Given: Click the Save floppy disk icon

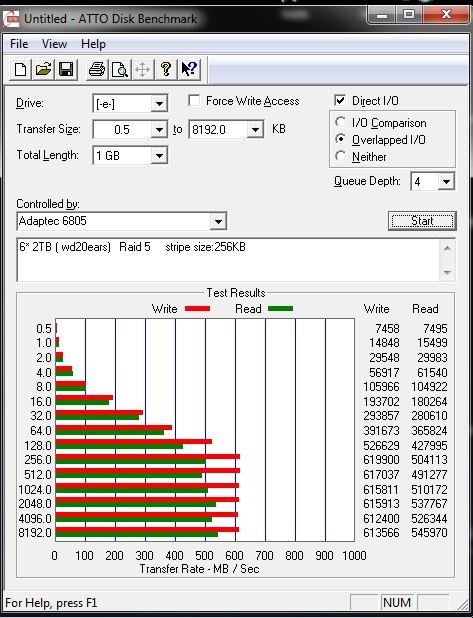Looking at the screenshot, I should (66, 70).
